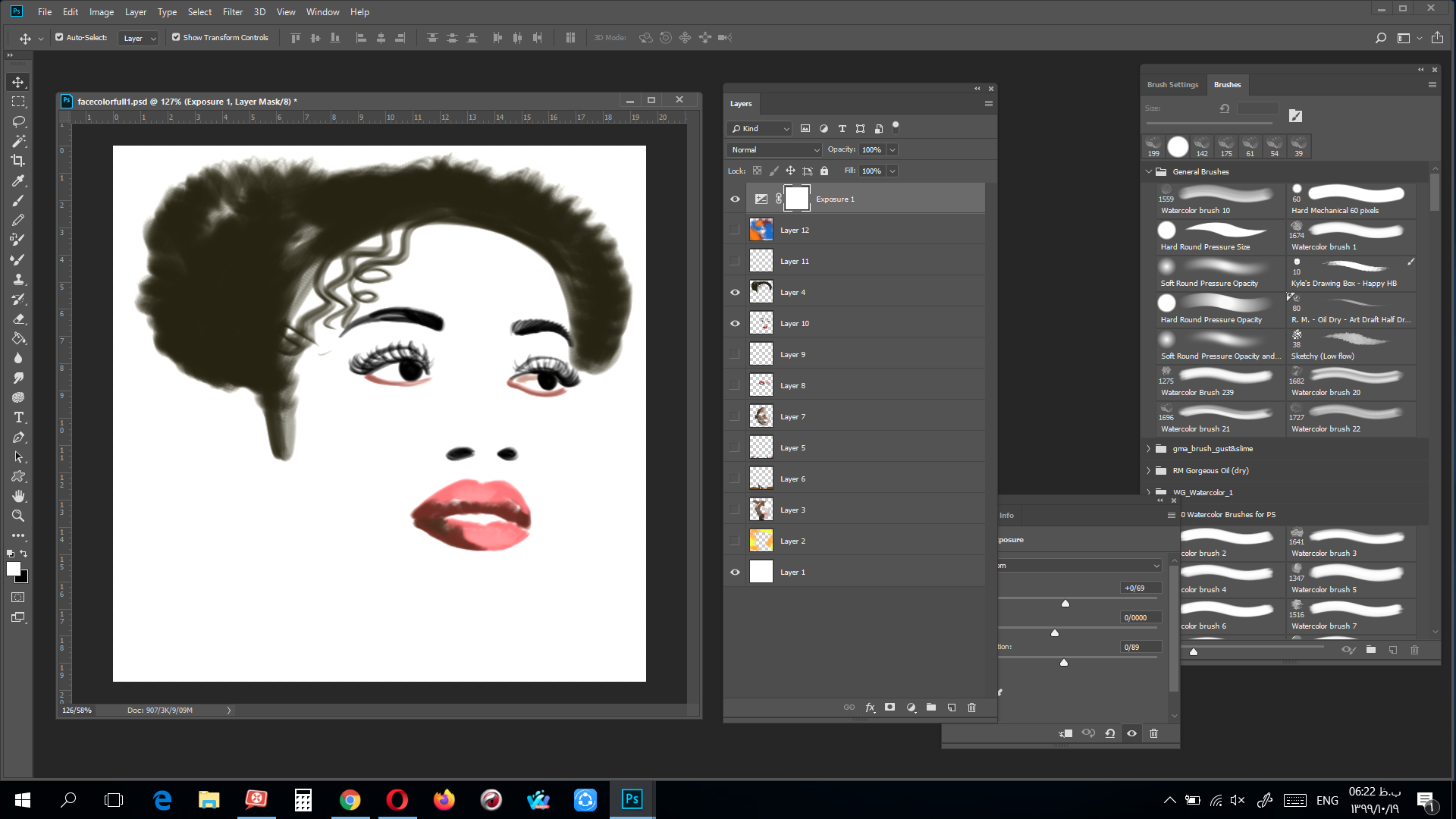
Task: Expand RM Gorgeous Oil (dry) folder
Action: (x=1149, y=471)
